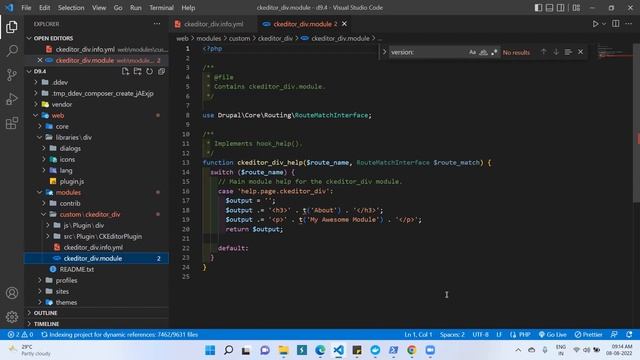Open ckeditor_div.info.yml in the file tree
The height and width of the screenshot is (360, 640).
tap(93, 247)
